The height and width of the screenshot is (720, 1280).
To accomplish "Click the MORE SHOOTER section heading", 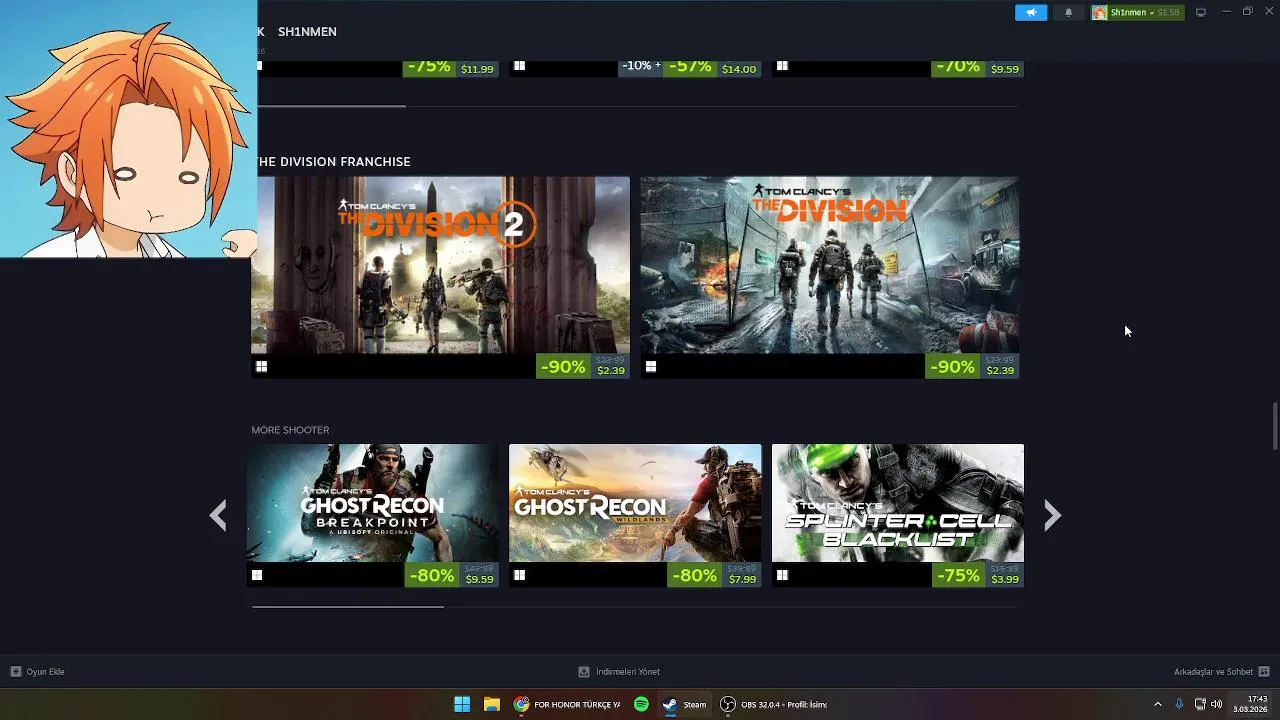I will tap(290, 430).
